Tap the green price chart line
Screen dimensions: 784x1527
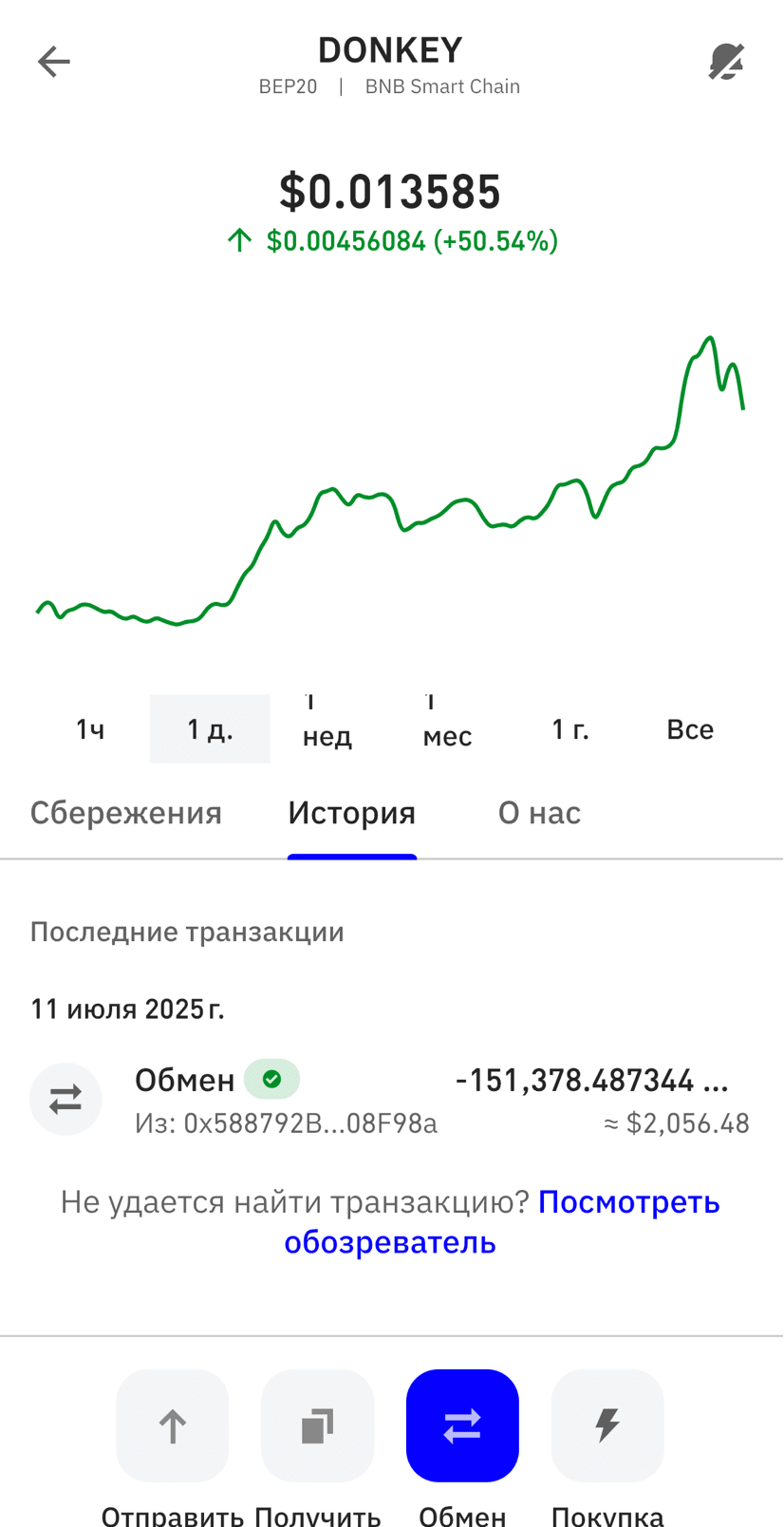(x=390, y=481)
